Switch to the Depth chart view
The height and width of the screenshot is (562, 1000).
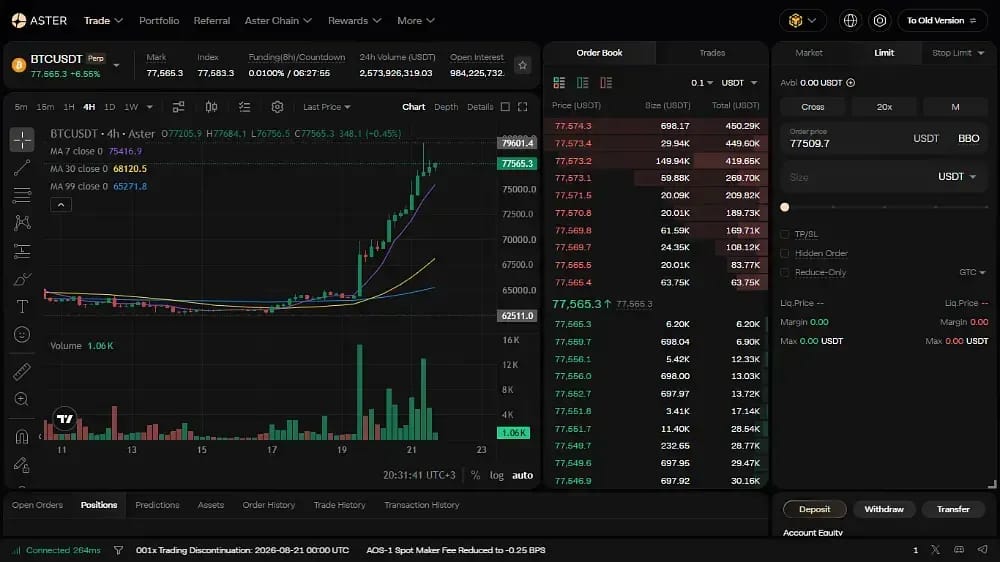coord(446,107)
